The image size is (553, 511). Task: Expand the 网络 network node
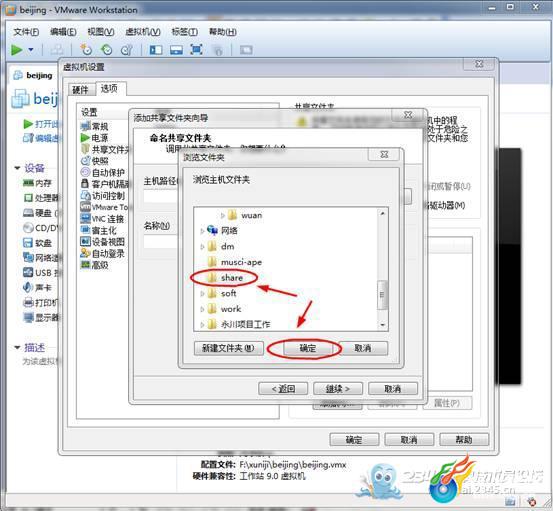[x=202, y=231]
